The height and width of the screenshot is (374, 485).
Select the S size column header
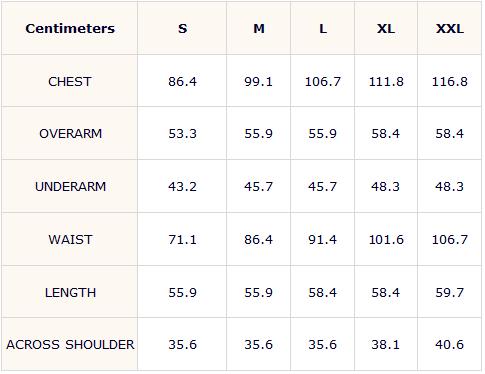click(182, 28)
